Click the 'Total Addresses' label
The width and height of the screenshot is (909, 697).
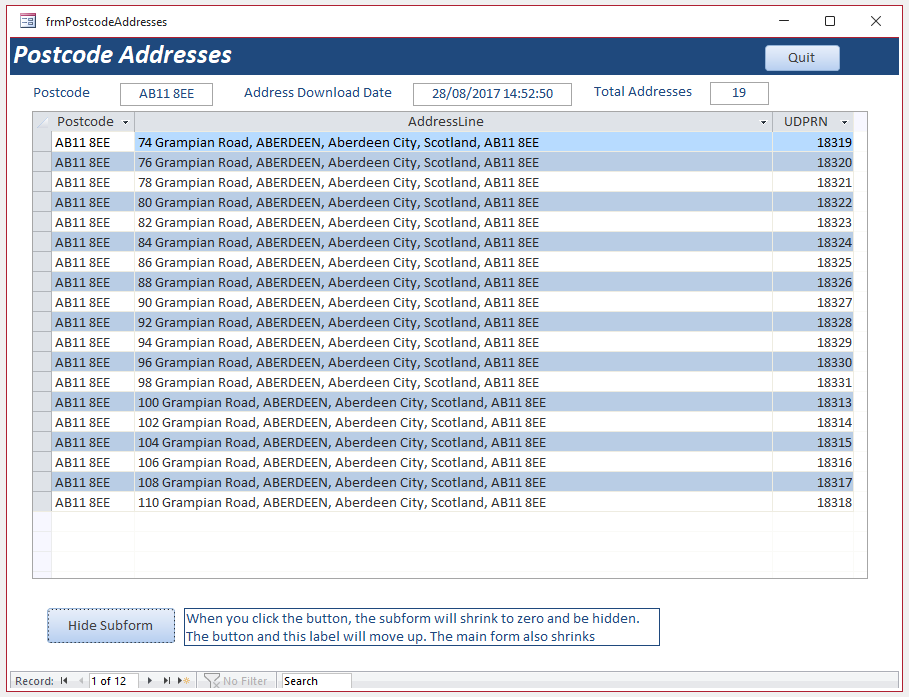tap(642, 92)
